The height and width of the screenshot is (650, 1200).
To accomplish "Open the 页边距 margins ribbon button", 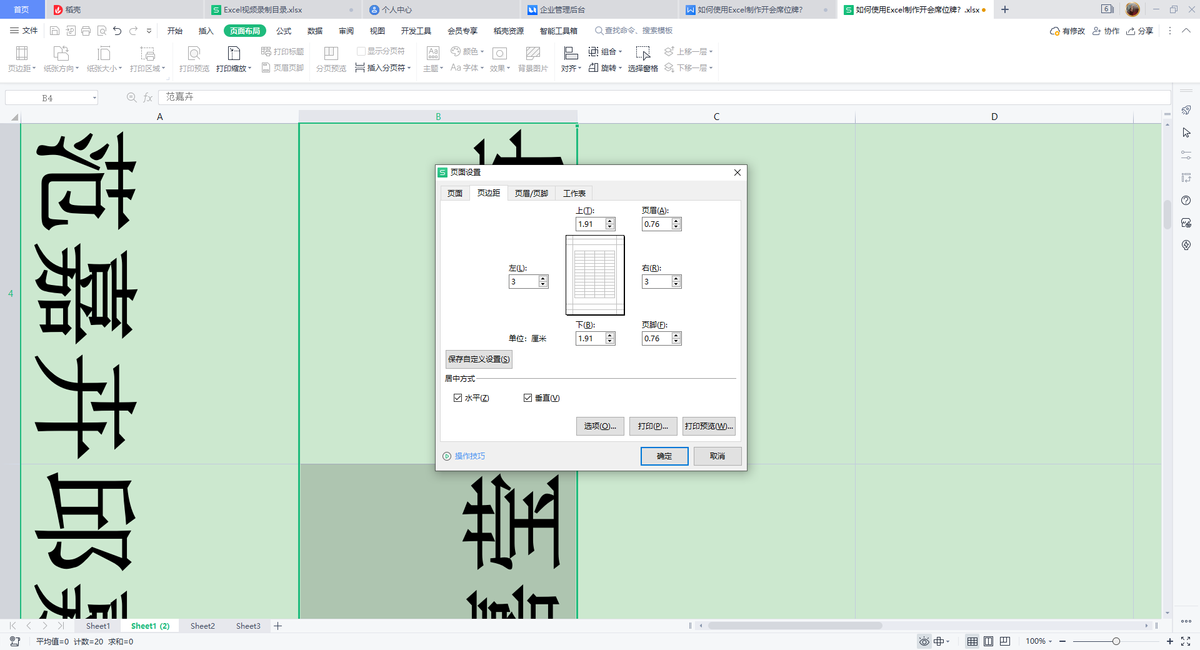I will click(x=20, y=60).
